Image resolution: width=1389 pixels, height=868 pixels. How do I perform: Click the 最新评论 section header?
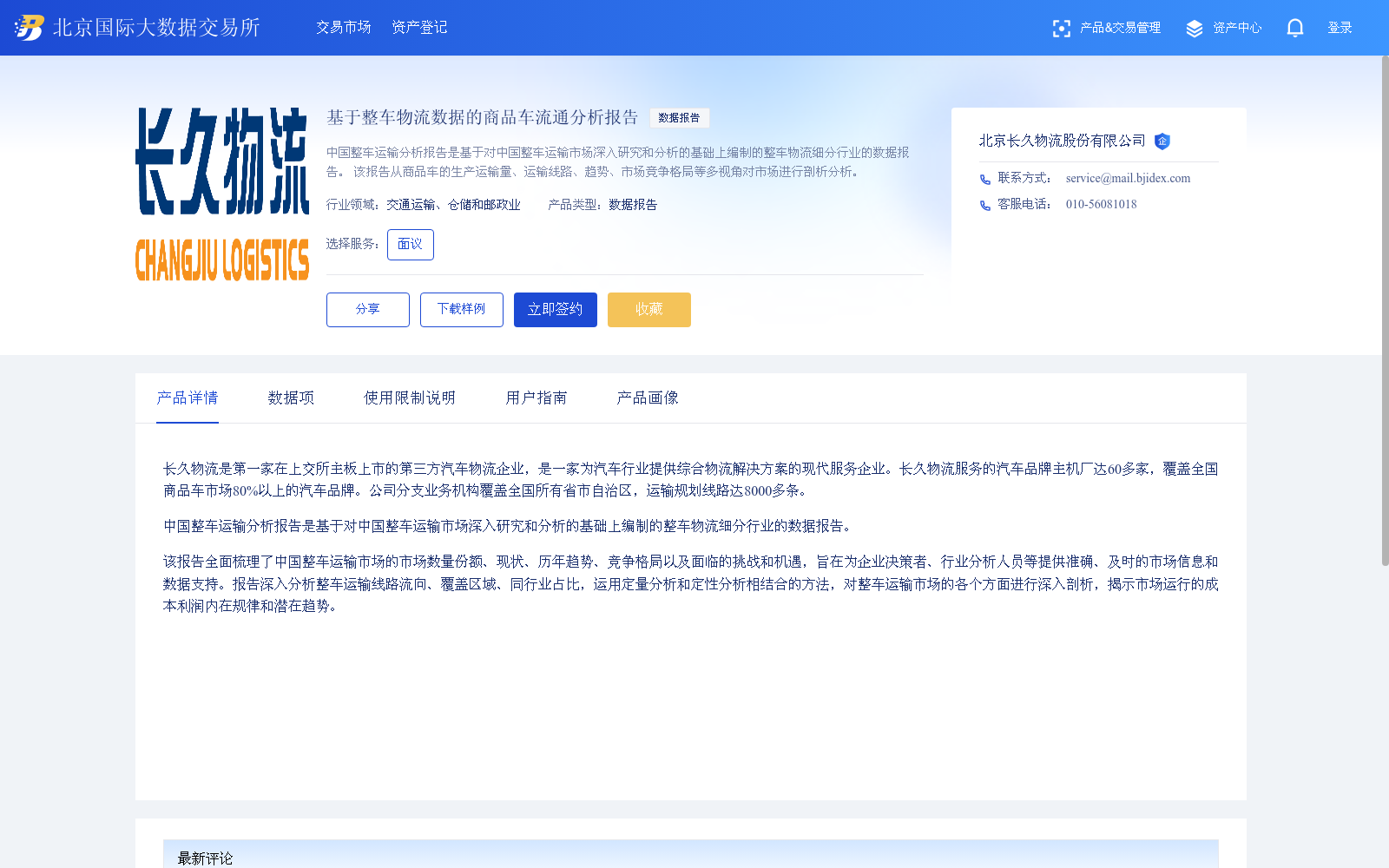point(691,854)
